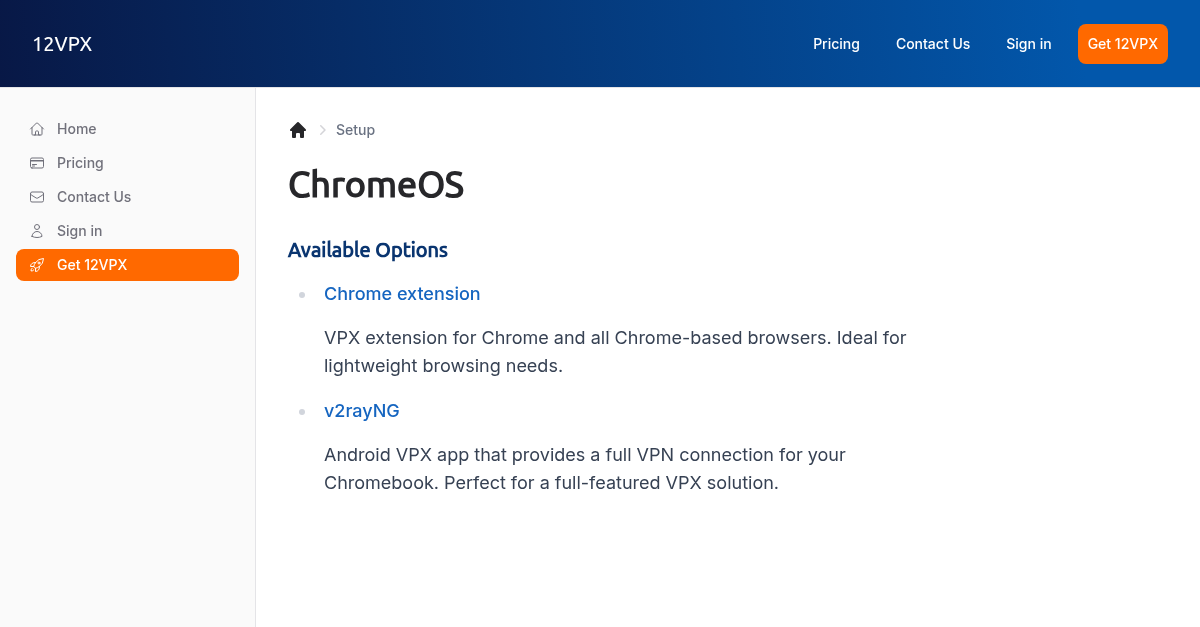Open Contact Us from the top navigation
This screenshot has height=627, width=1200.
933,44
